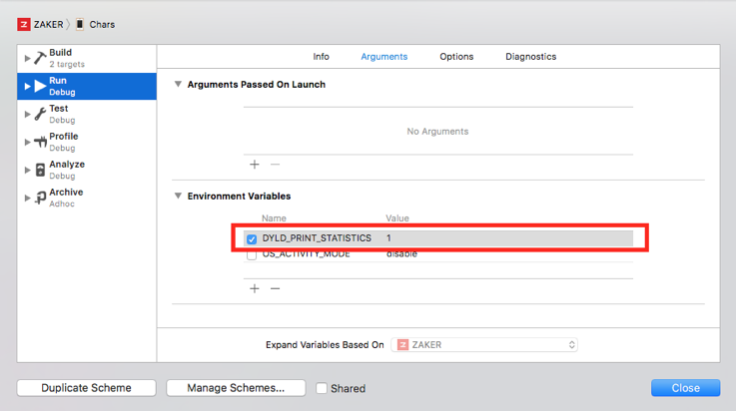Switch to the Options tab
The image size is (736, 411).
pyautogui.click(x=456, y=57)
